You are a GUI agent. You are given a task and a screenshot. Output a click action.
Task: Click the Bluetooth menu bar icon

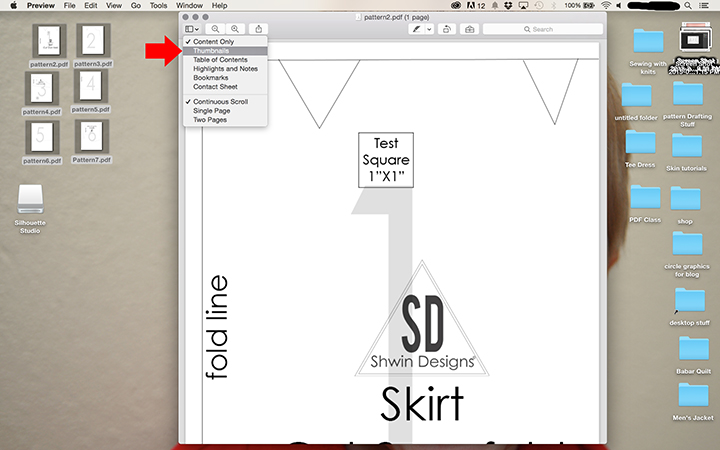click(x=553, y=6)
